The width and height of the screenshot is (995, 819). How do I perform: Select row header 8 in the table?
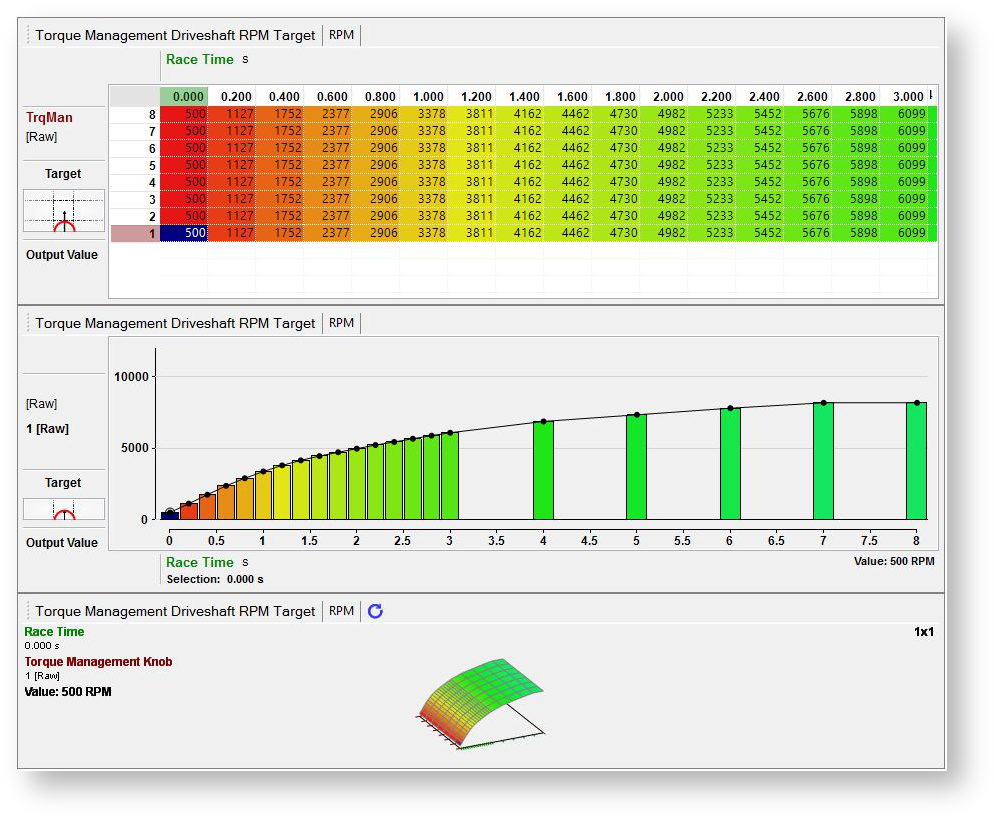tap(135, 114)
